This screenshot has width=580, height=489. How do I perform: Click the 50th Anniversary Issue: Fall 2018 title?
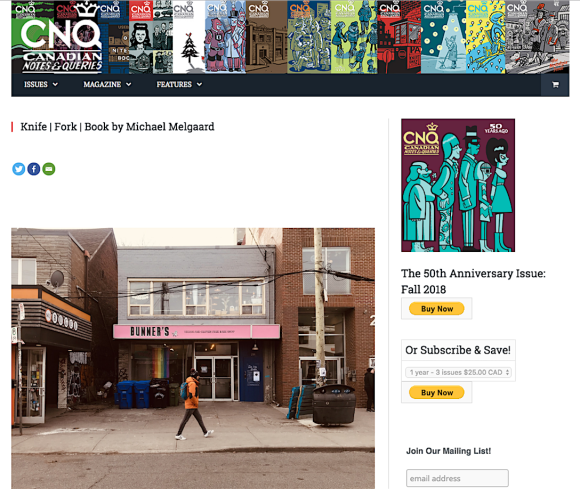click(x=473, y=281)
